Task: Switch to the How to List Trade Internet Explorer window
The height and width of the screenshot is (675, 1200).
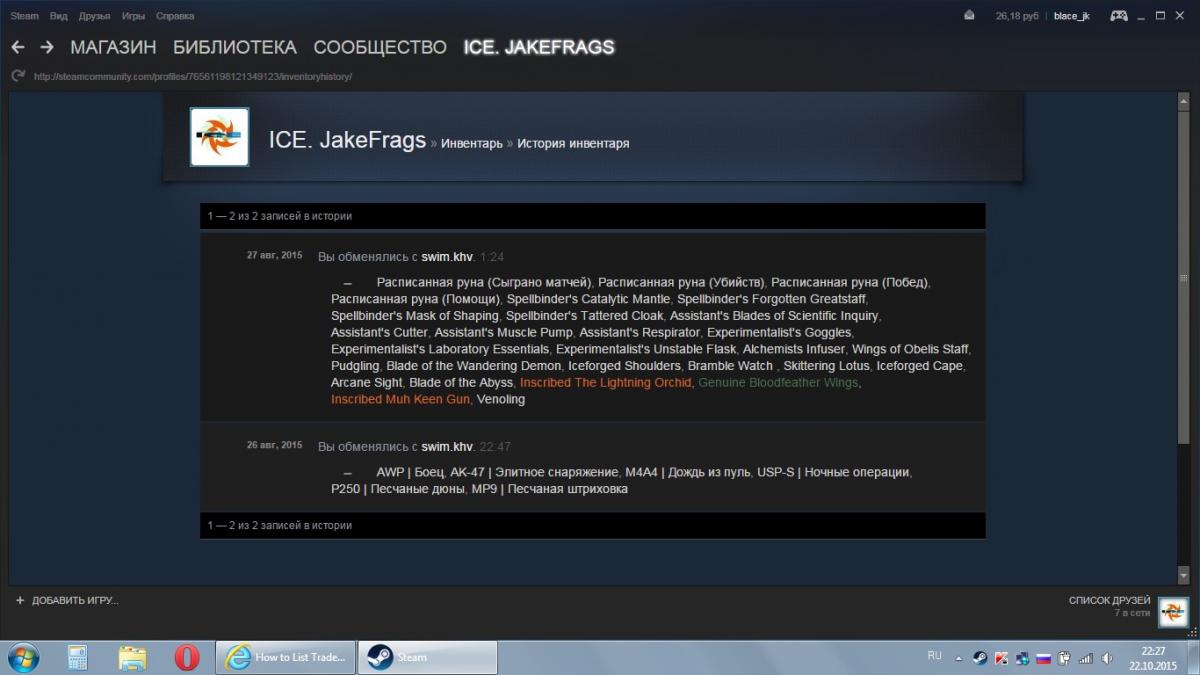Action: pos(287,657)
